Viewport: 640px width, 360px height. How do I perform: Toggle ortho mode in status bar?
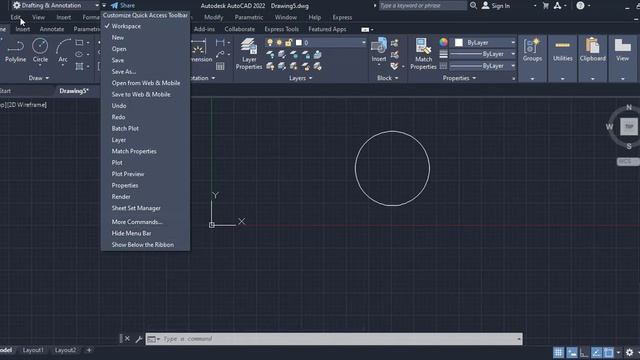pos(584,352)
